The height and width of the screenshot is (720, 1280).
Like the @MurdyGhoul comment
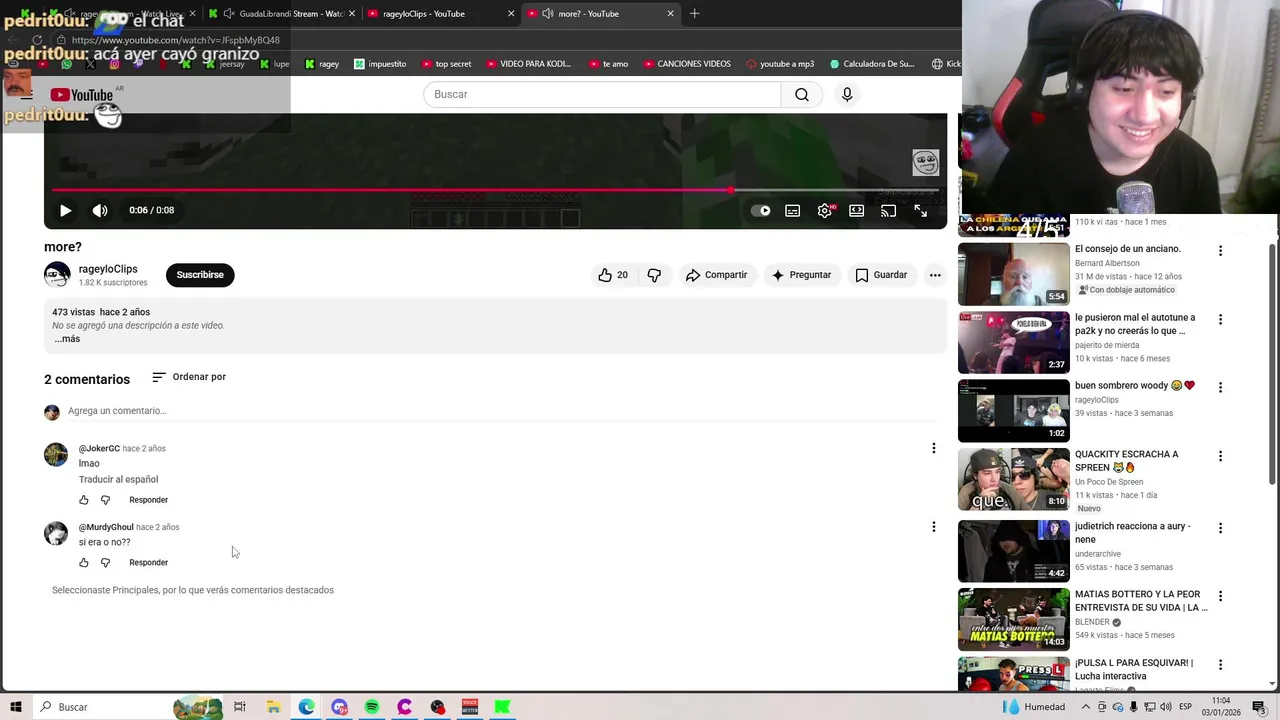tap(84, 563)
